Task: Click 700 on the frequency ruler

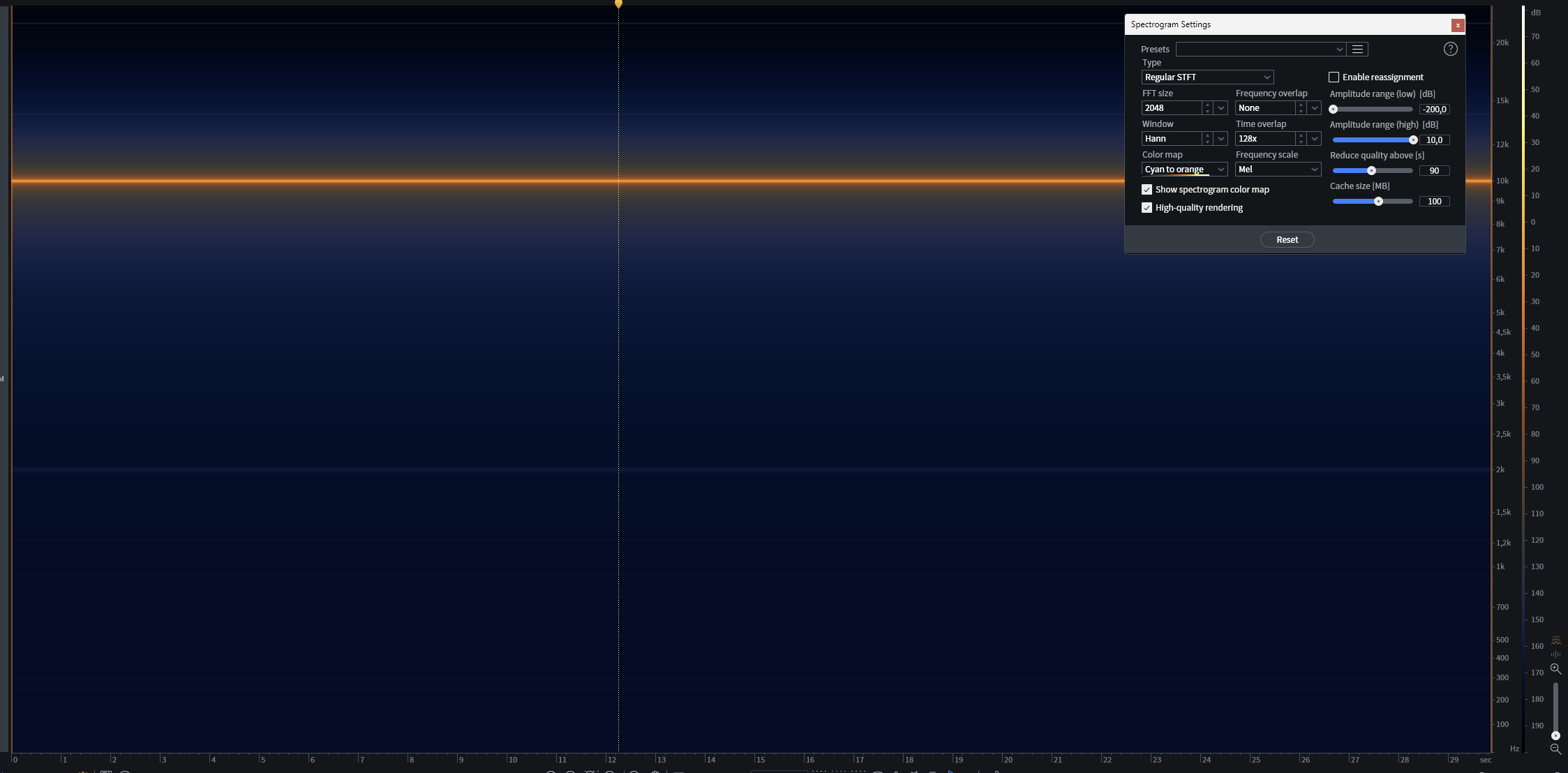Action: (1502, 607)
